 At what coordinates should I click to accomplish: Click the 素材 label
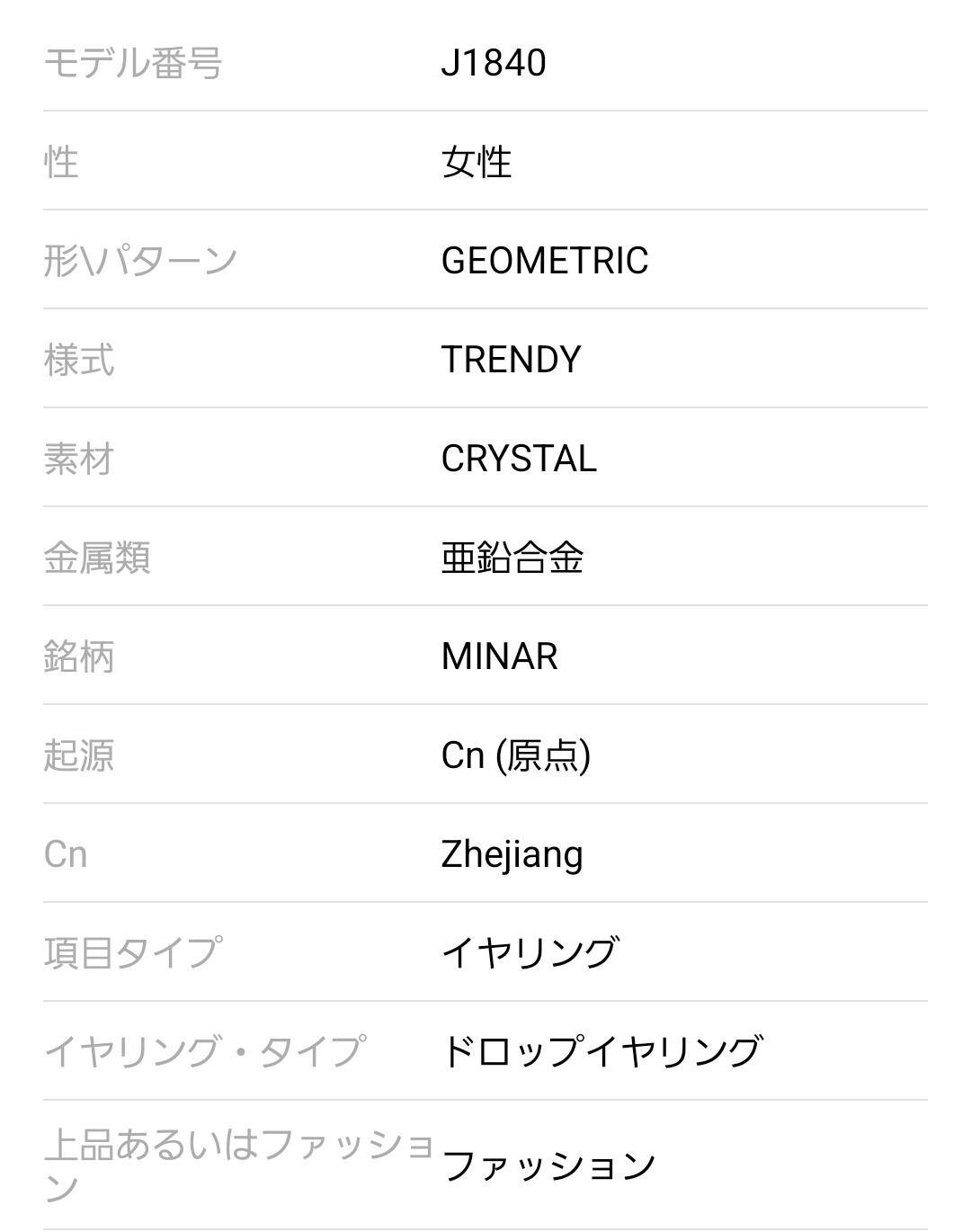tap(79, 459)
